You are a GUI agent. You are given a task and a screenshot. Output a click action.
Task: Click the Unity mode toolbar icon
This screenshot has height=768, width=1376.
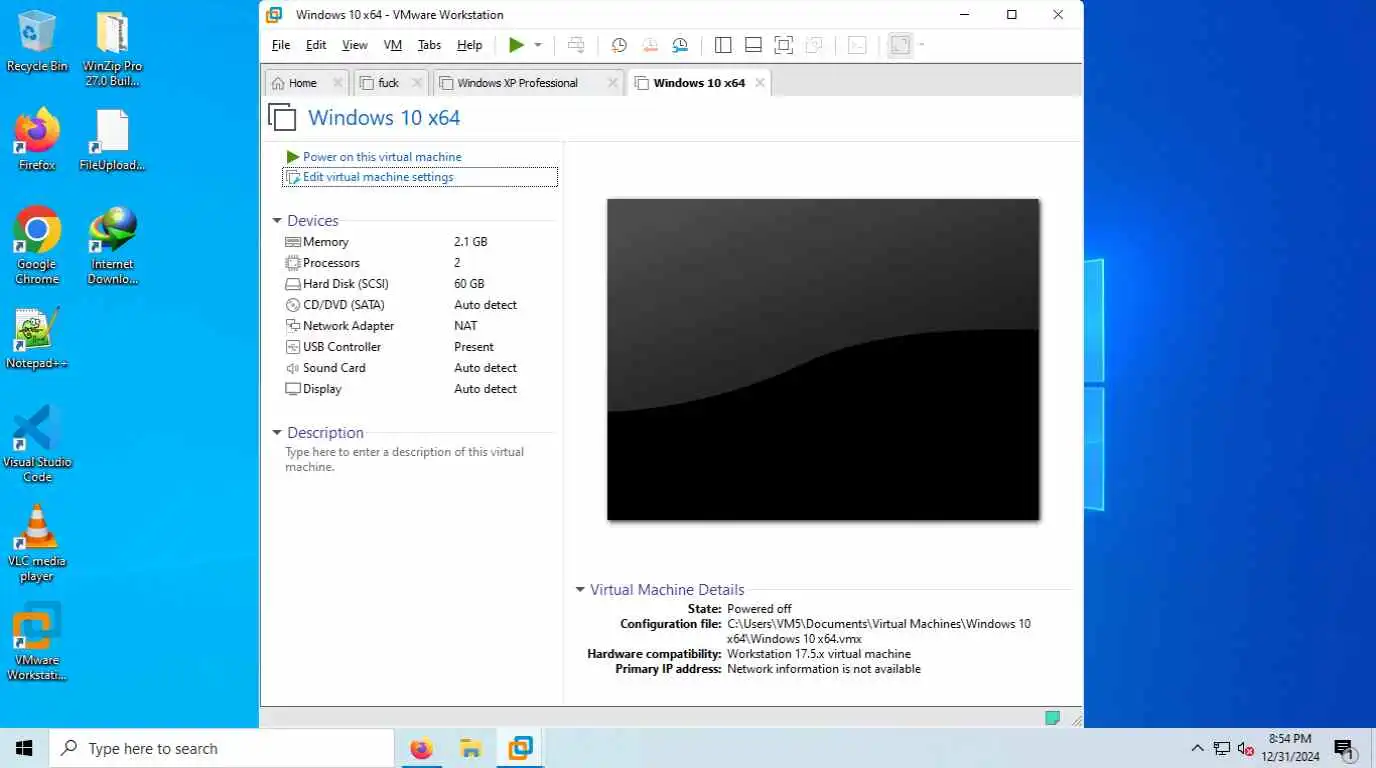tap(814, 45)
